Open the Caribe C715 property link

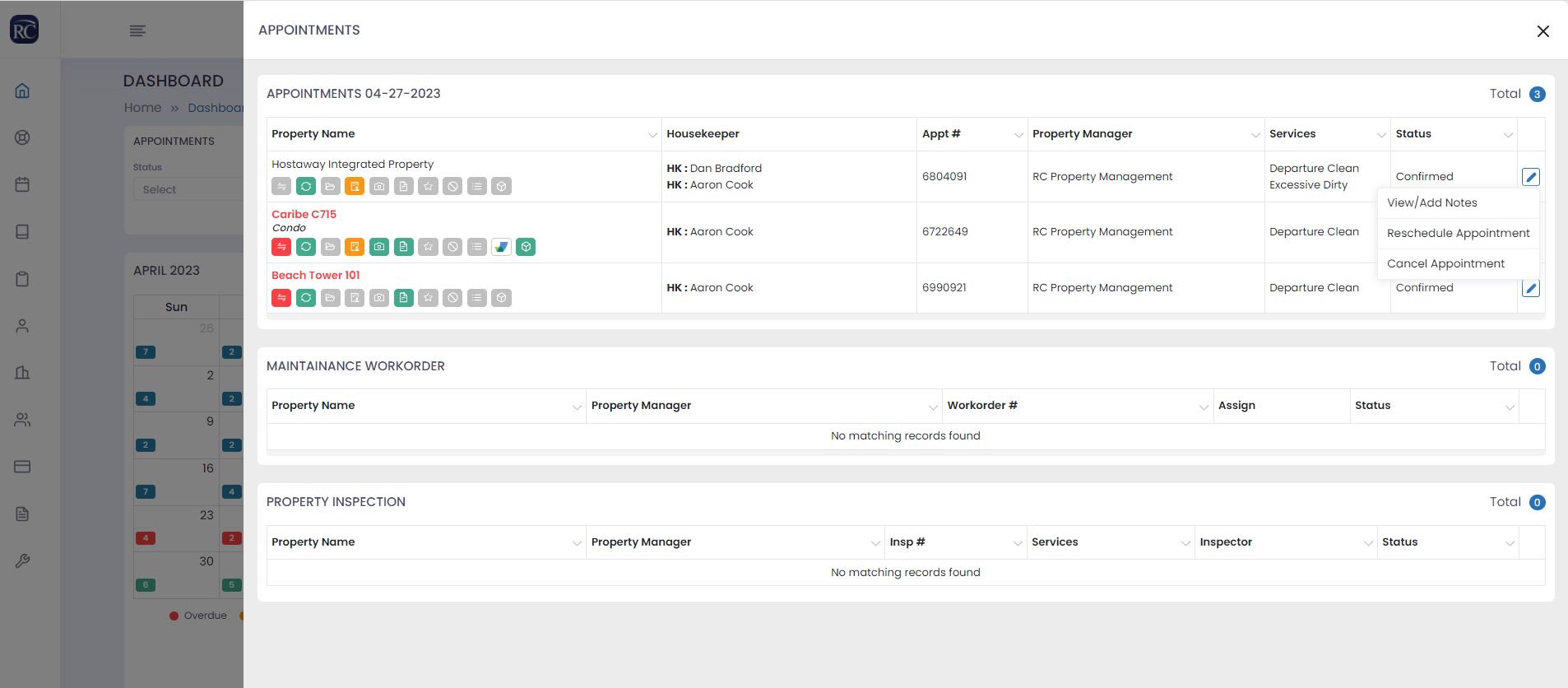304,214
